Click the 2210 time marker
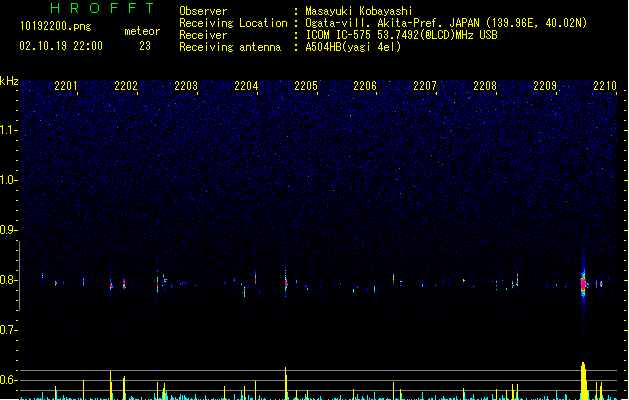 605,86
